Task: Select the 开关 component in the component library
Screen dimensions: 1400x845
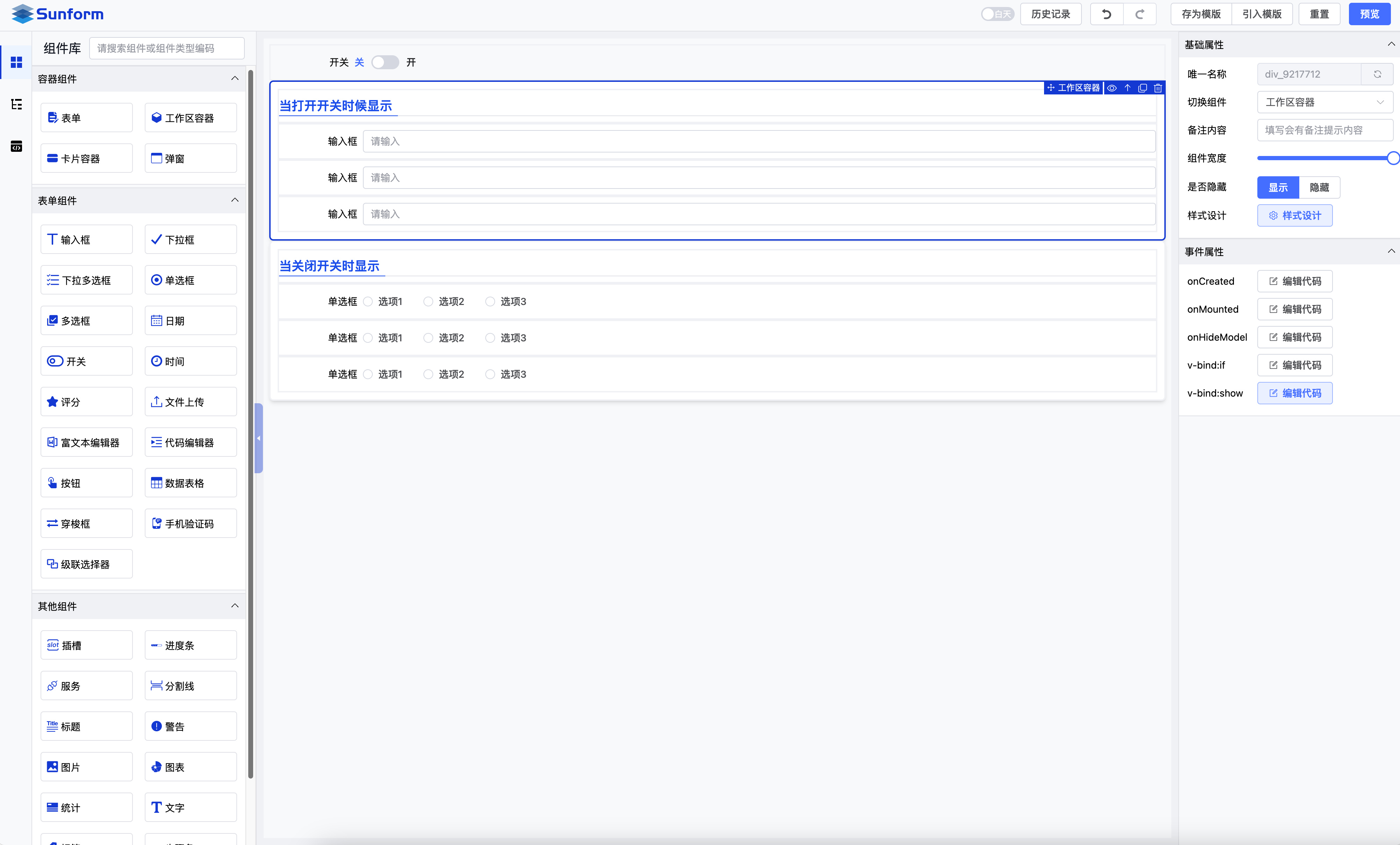Action: pyautogui.click(x=86, y=361)
